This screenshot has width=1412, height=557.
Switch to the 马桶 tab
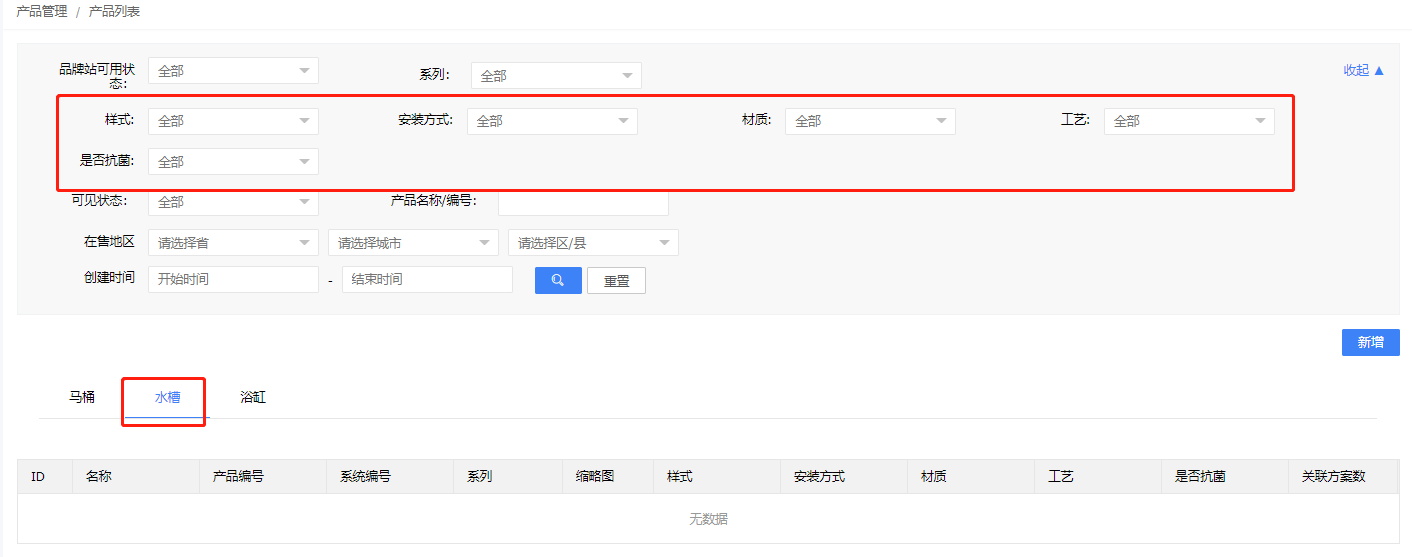pyautogui.click(x=82, y=397)
